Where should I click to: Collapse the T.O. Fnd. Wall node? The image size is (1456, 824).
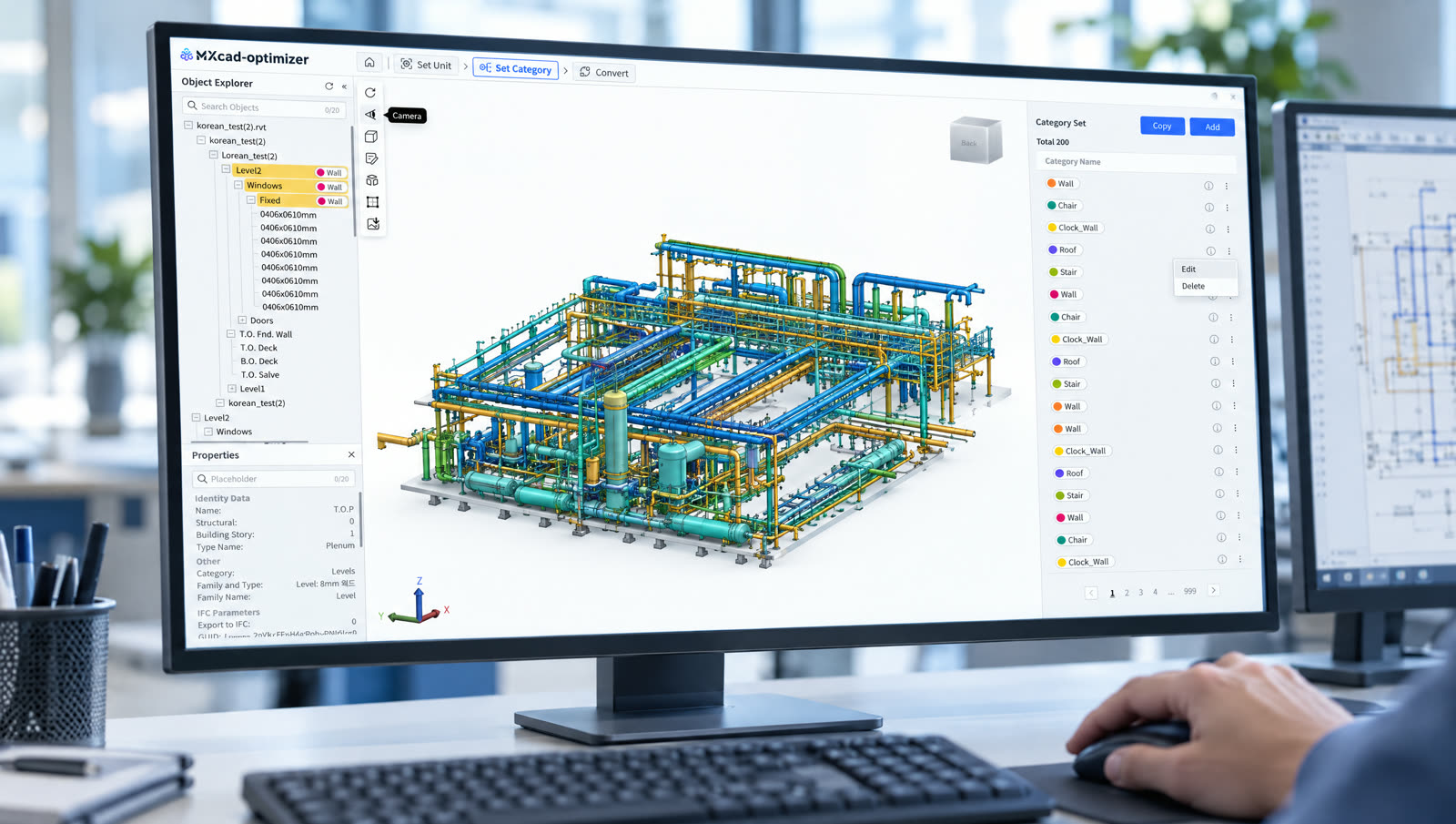point(231,334)
